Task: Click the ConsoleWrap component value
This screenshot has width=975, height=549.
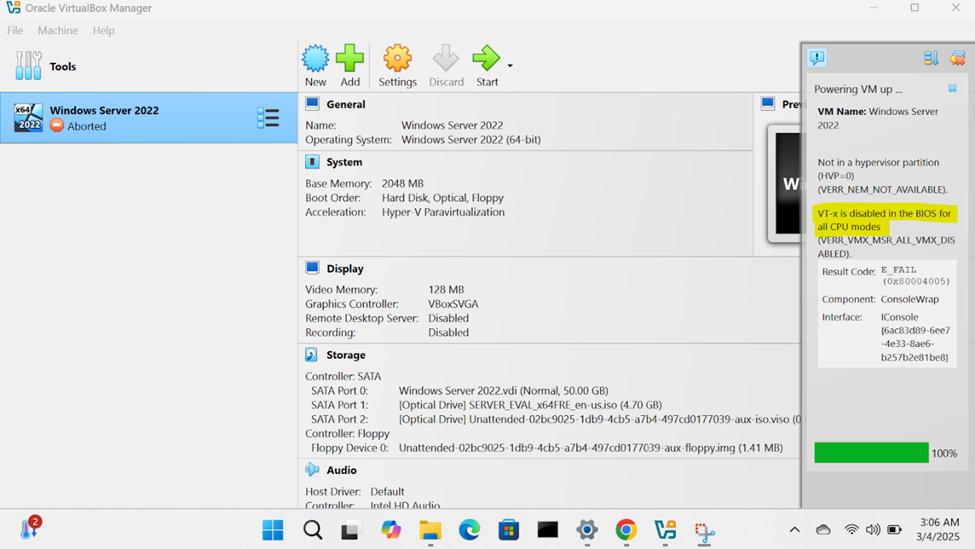Action: pos(910,299)
